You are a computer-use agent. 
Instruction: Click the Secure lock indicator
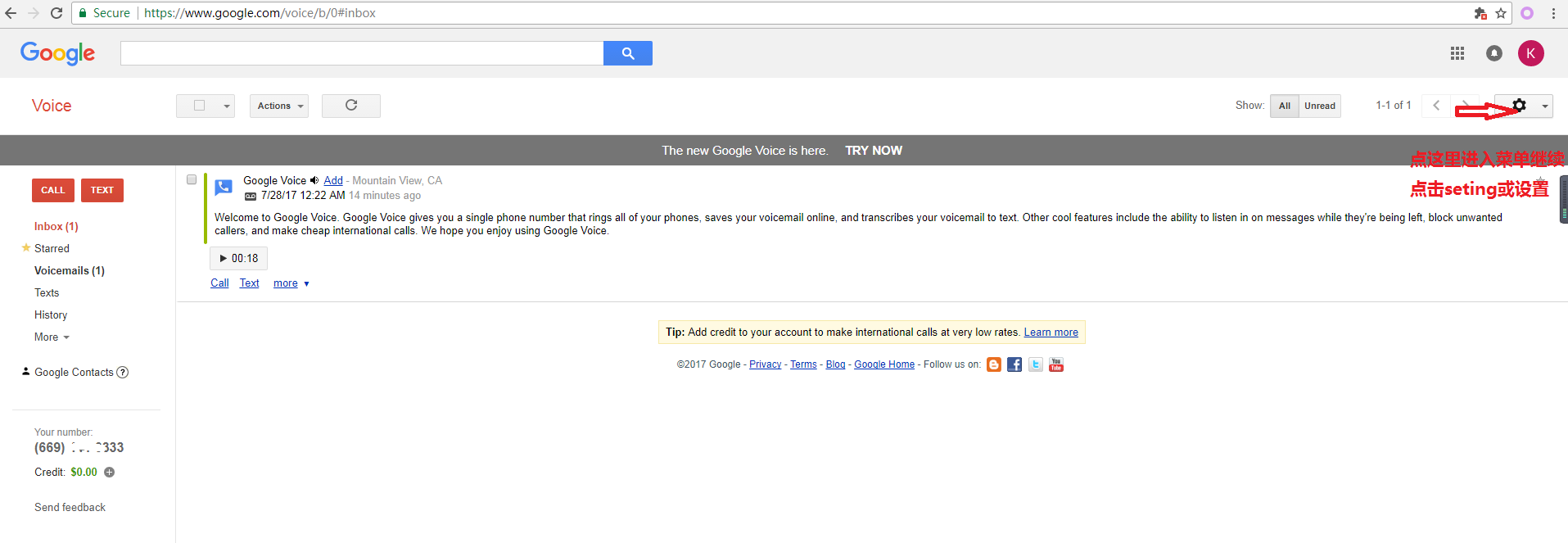[x=104, y=13]
